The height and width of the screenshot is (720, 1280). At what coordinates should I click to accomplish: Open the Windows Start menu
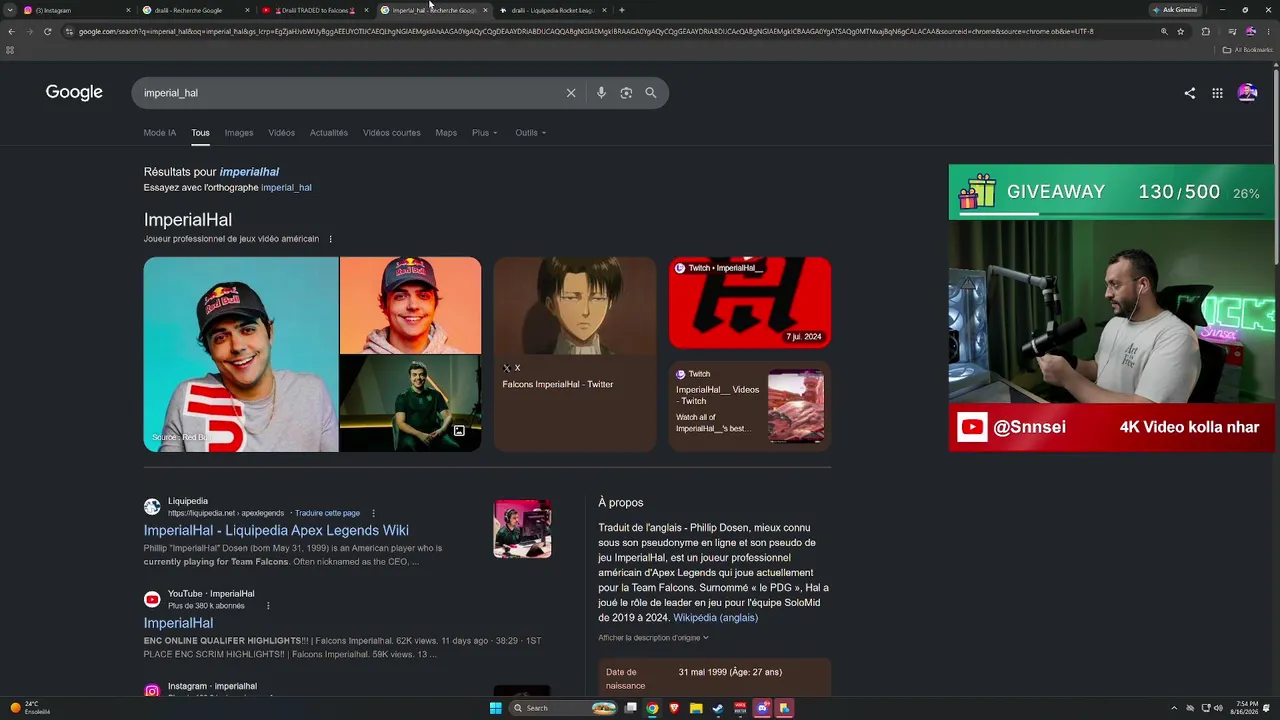pos(495,708)
